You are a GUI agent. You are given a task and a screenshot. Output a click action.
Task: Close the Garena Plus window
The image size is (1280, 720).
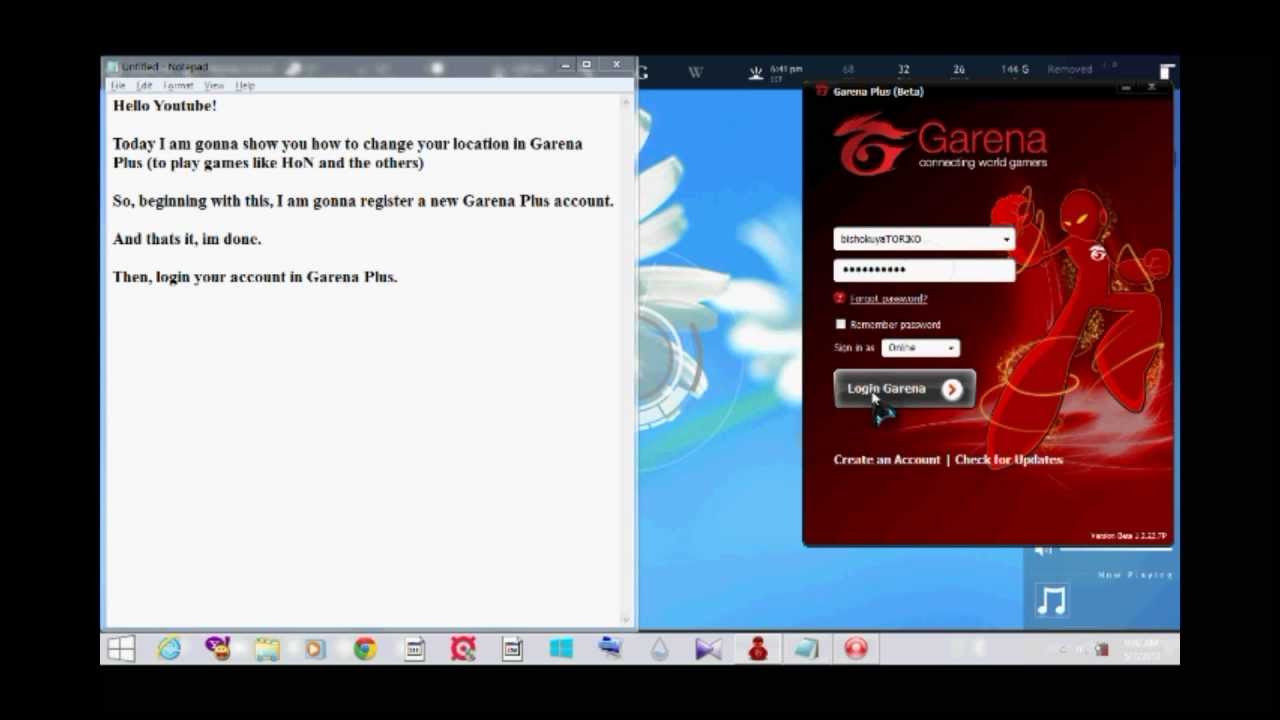pos(1151,88)
